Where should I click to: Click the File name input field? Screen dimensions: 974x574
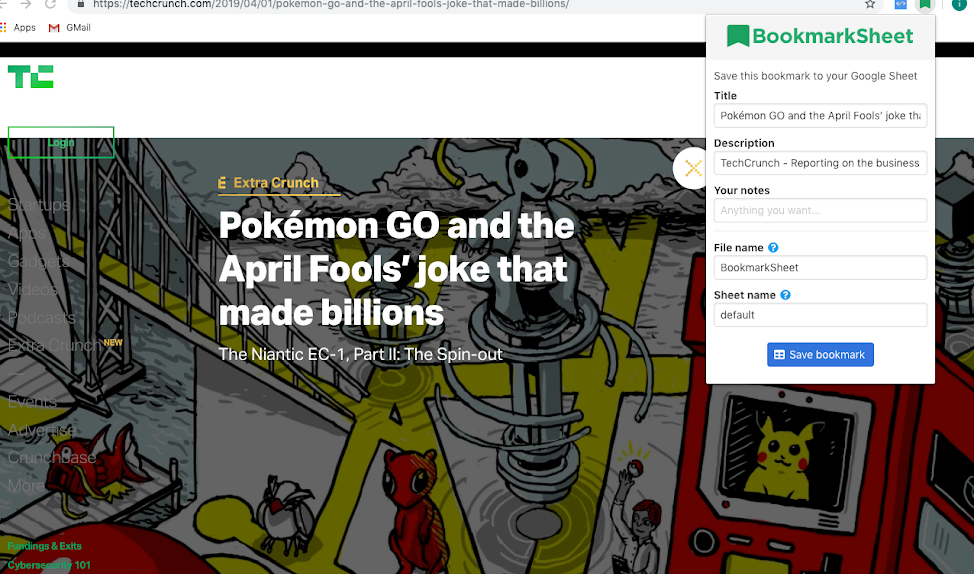pyautogui.click(x=820, y=268)
